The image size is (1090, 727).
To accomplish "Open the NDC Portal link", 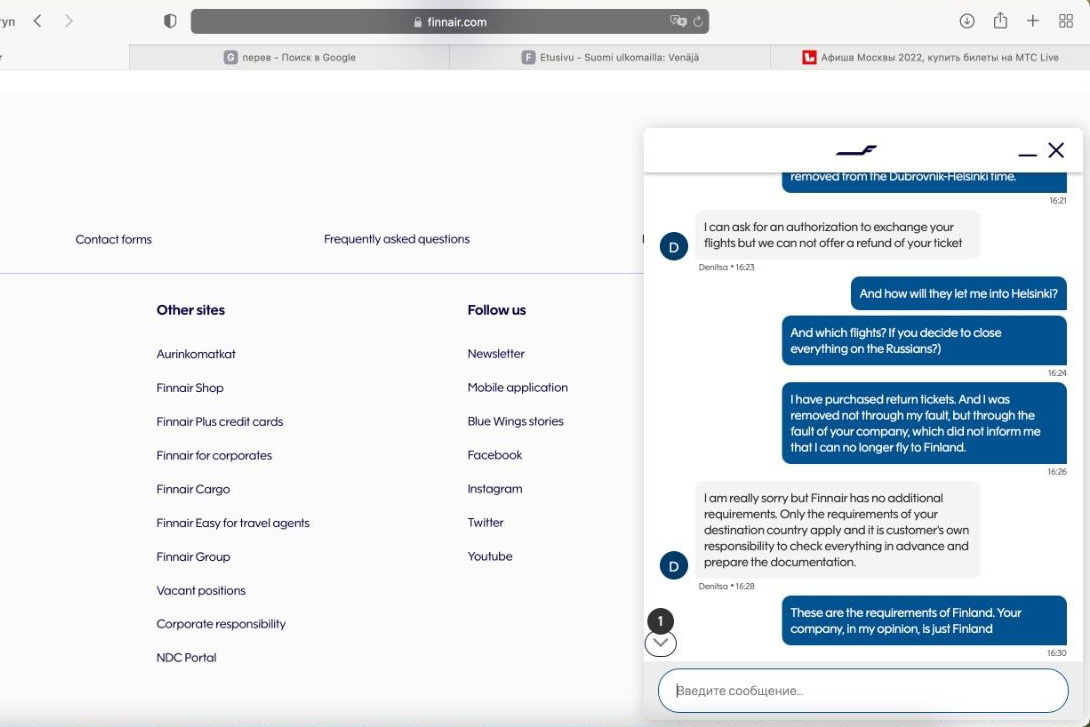I will coord(186,657).
